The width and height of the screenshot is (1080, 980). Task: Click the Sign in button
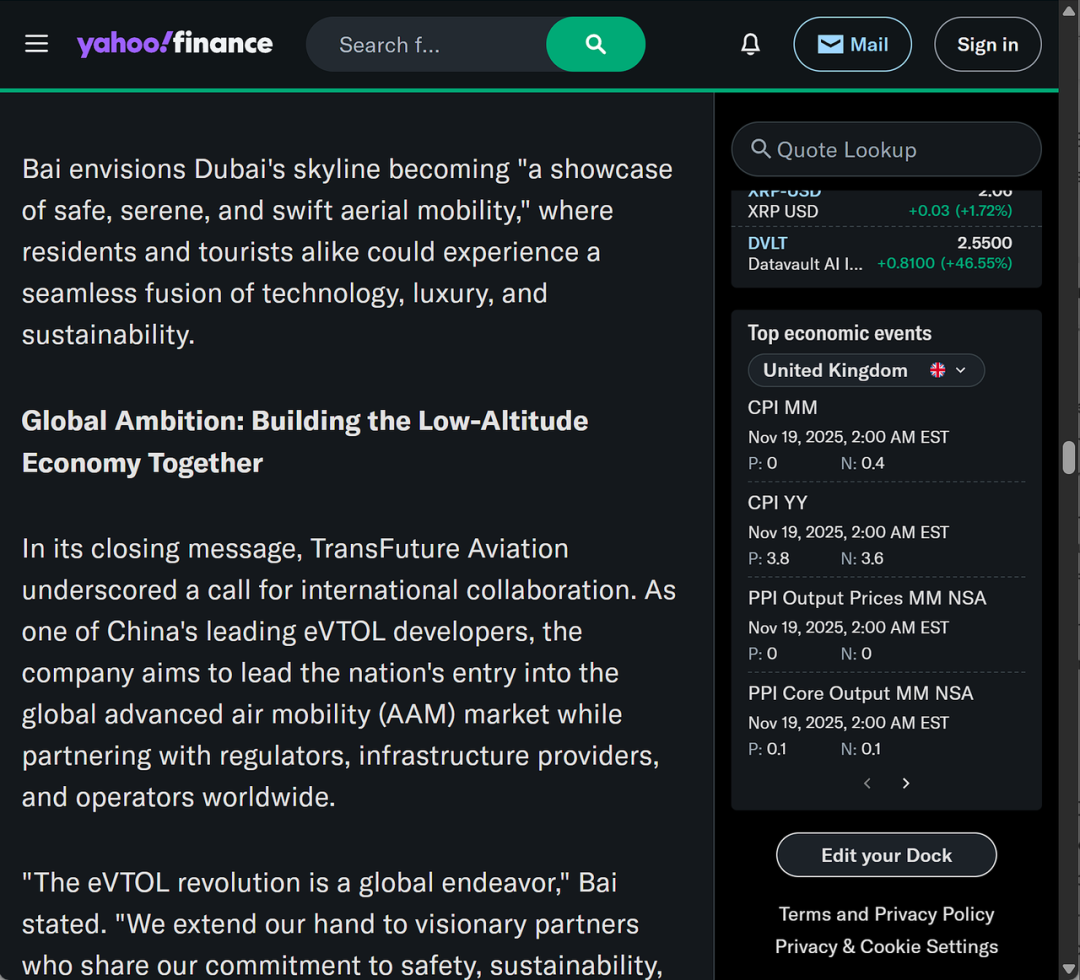(x=987, y=44)
